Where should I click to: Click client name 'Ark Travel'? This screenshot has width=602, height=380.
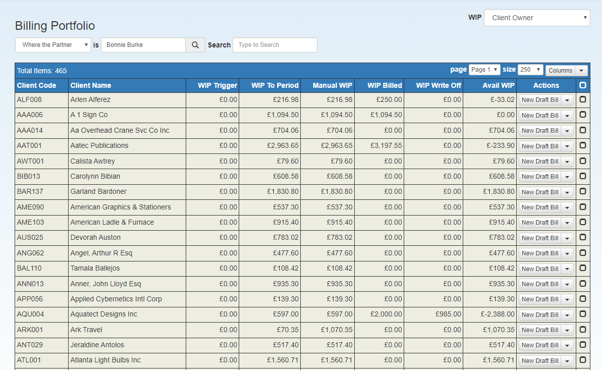click(86, 330)
